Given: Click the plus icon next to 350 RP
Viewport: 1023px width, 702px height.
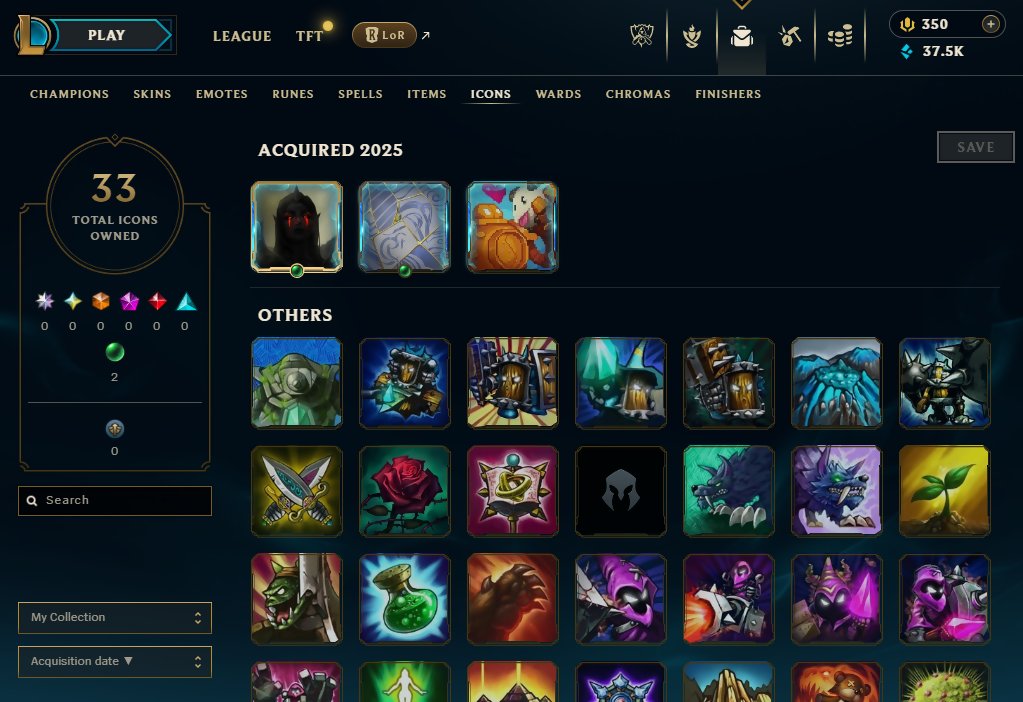Looking at the screenshot, I should [x=990, y=24].
